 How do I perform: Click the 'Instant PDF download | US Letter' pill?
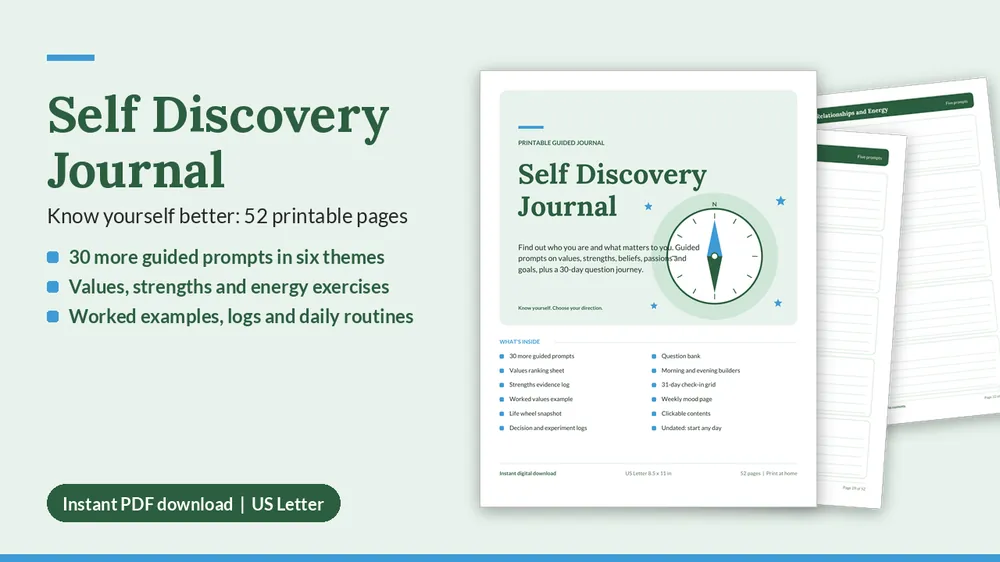click(x=193, y=503)
